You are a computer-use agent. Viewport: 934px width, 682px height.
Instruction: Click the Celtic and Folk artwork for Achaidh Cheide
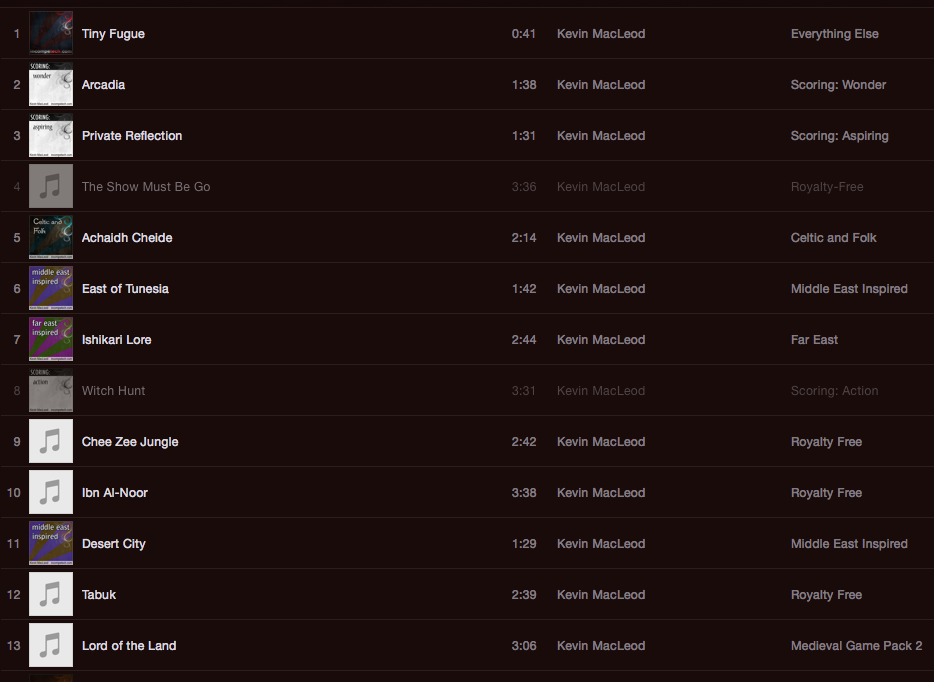click(51, 238)
